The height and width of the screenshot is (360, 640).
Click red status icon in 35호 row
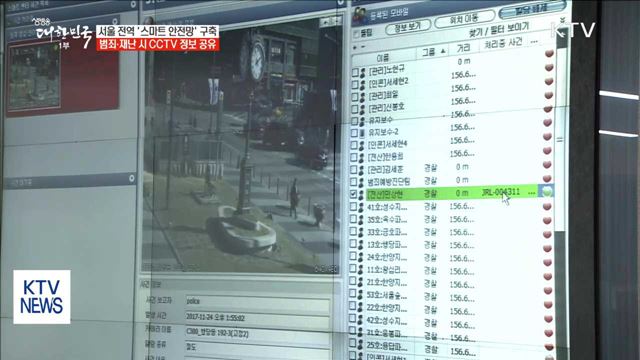coord(548,220)
